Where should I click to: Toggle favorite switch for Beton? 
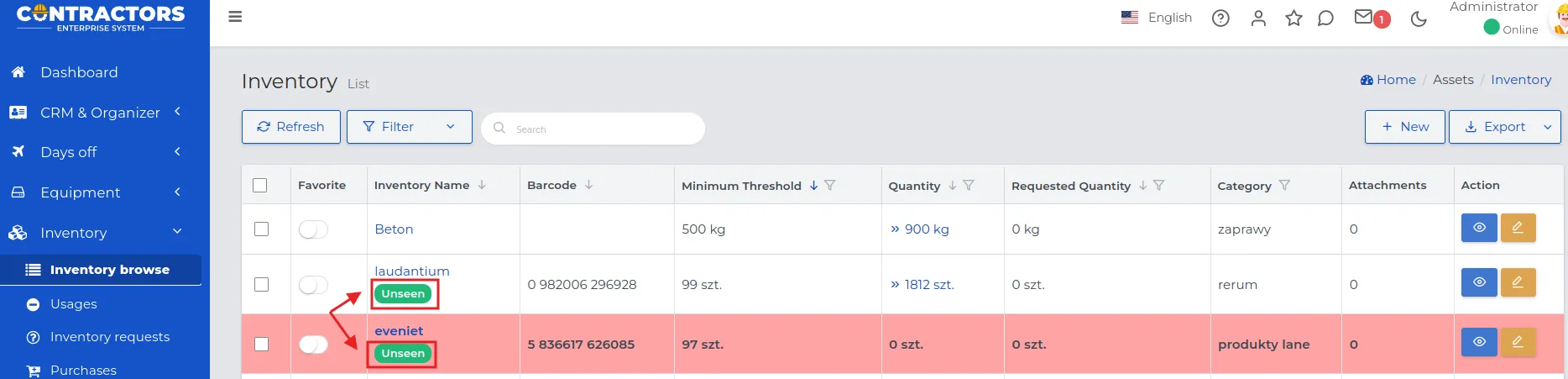(x=313, y=229)
